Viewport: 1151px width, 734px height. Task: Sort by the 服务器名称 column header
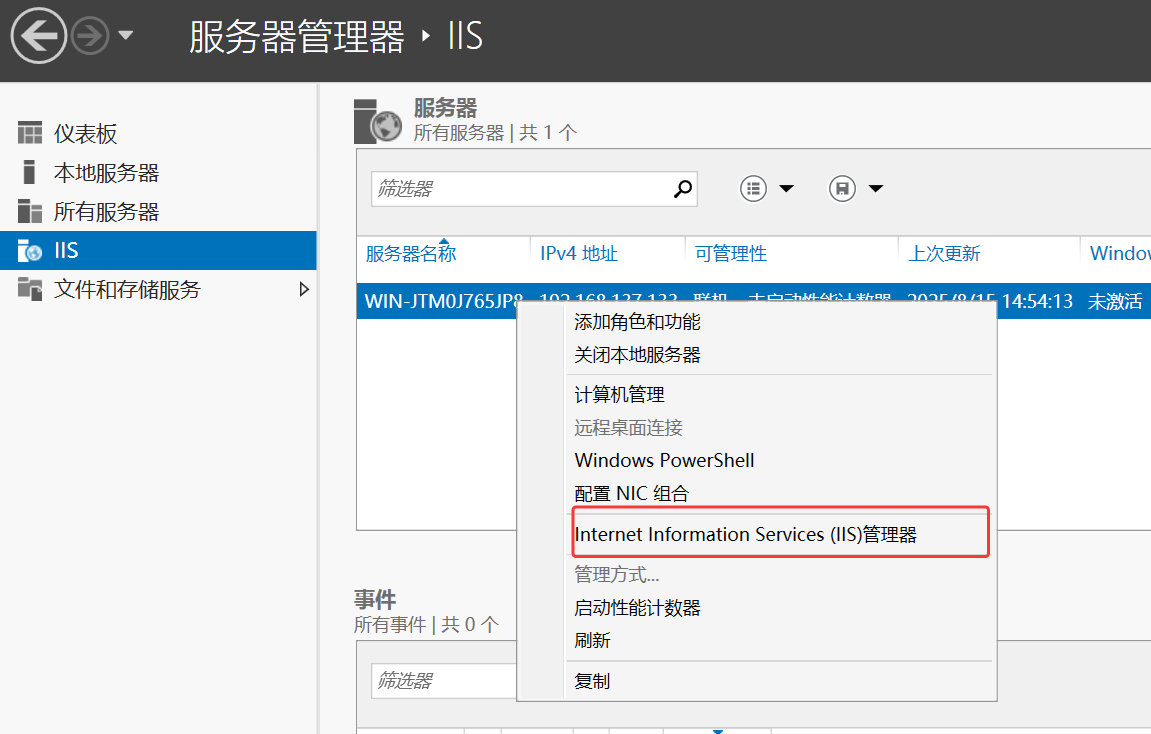tap(411, 254)
